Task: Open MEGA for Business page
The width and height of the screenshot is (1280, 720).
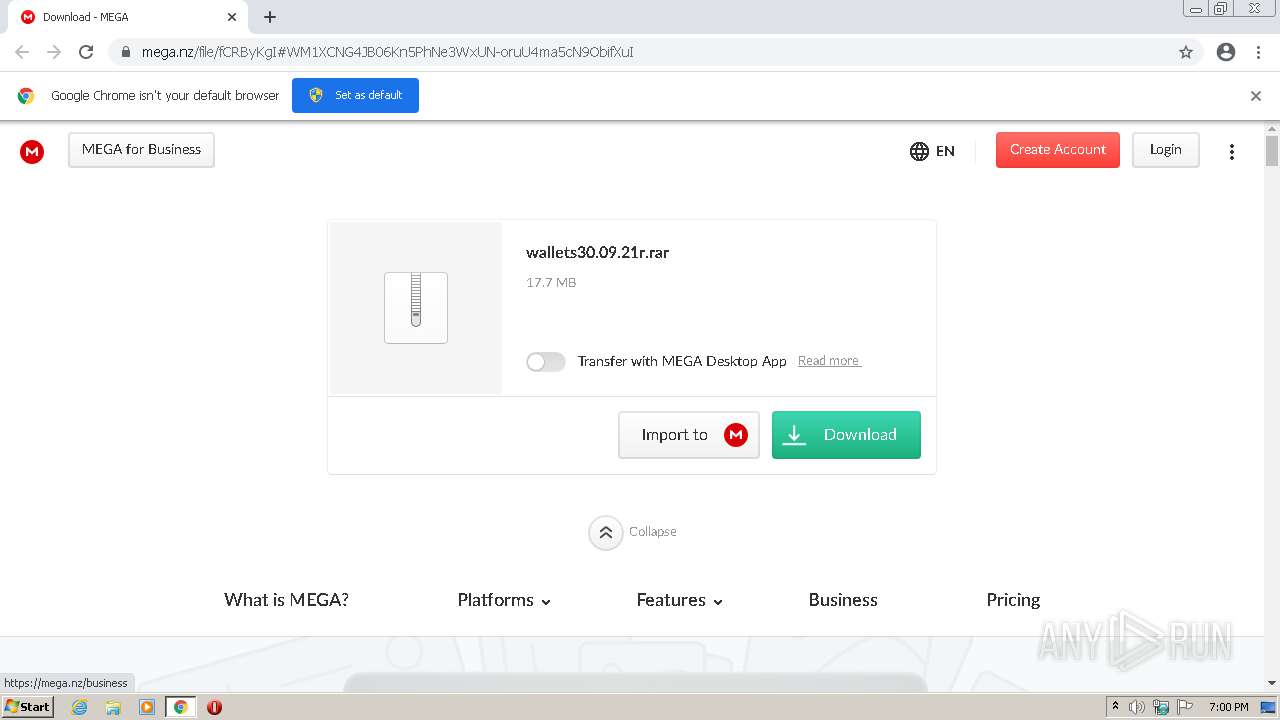Action: (x=141, y=150)
